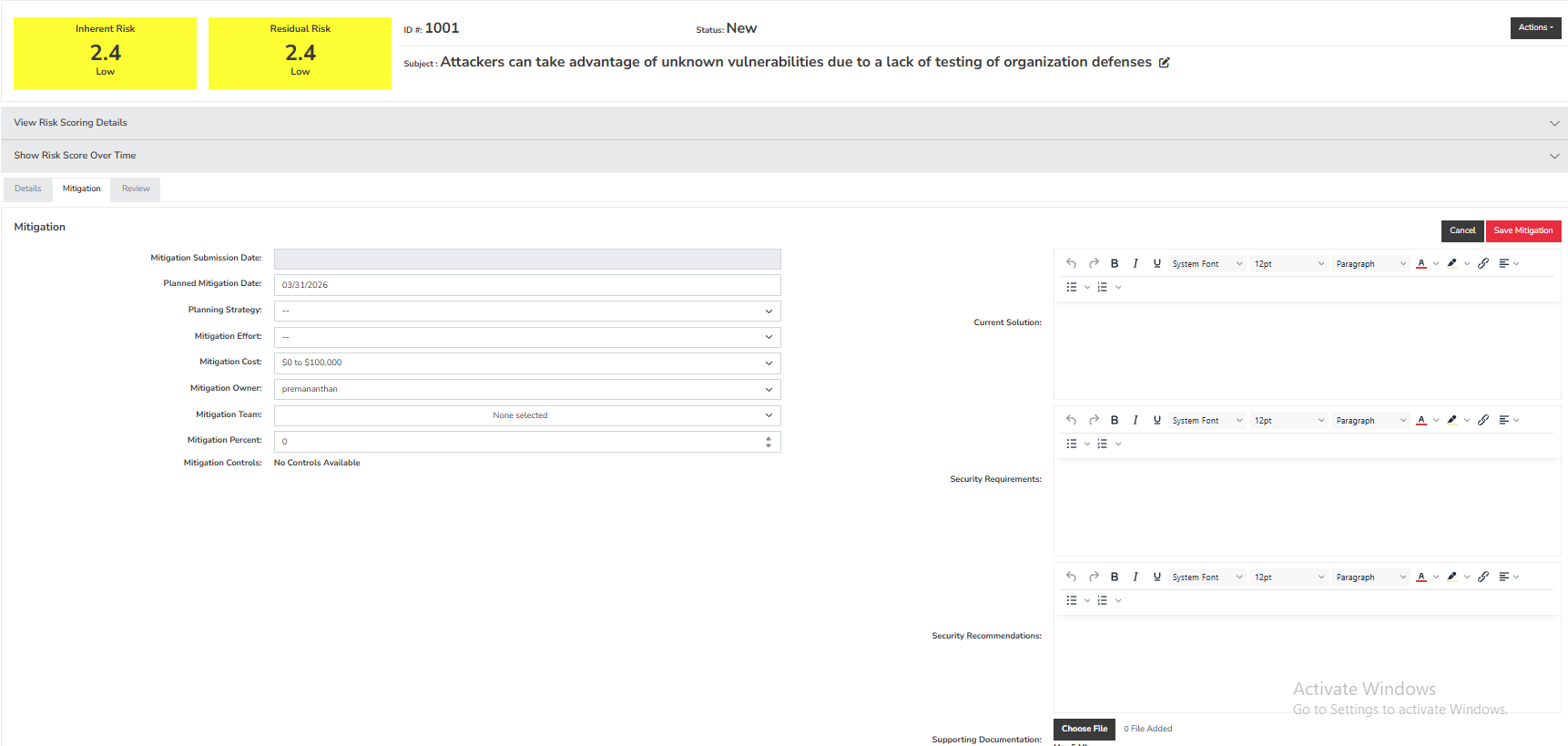Toggle italic in the Security Requirements editor

[x=1135, y=420]
